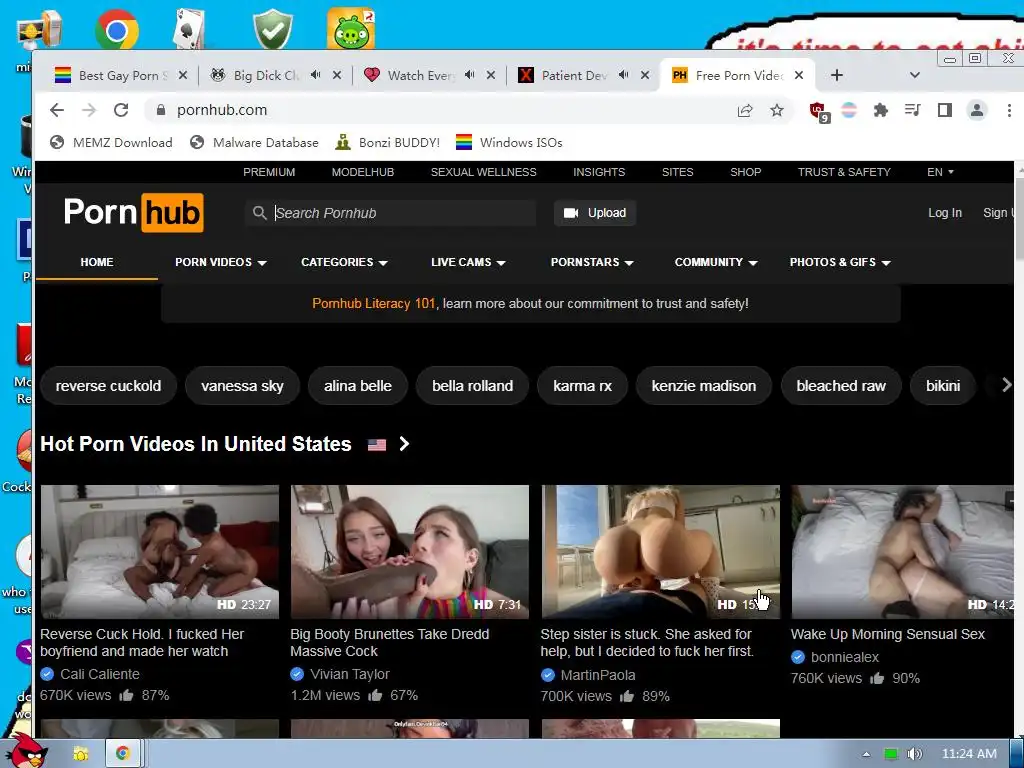
Task: Click the Log In link
Action: pyautogui.click(x=945, y=213)
